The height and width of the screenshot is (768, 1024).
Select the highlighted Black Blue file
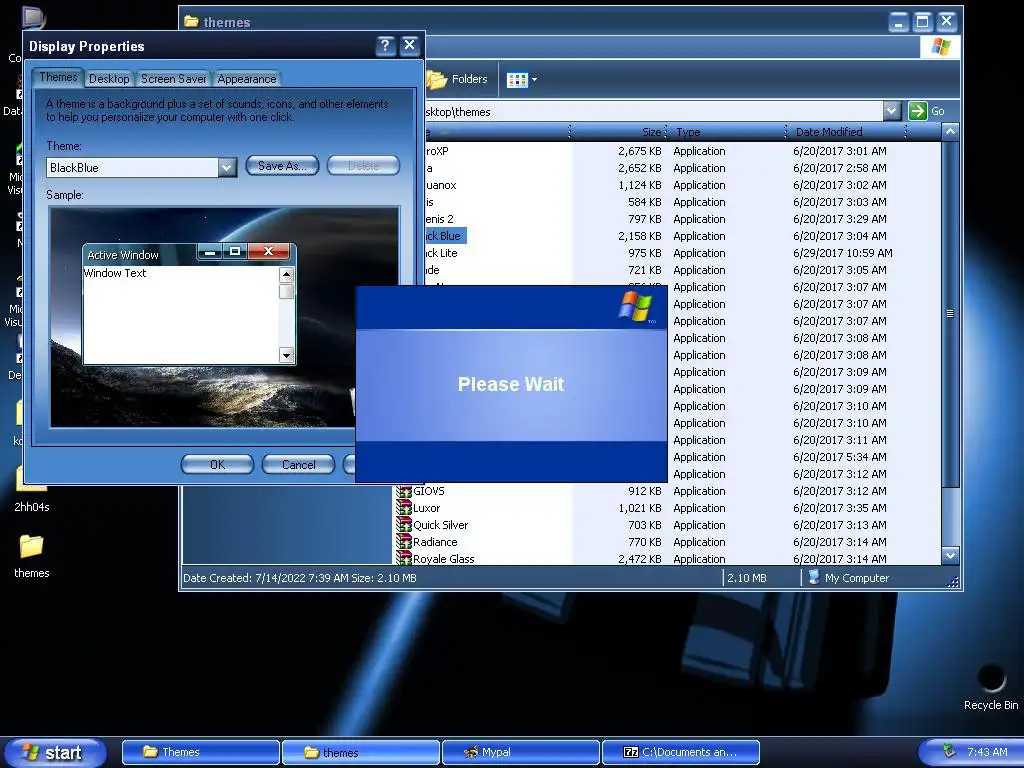coord(445,236)
